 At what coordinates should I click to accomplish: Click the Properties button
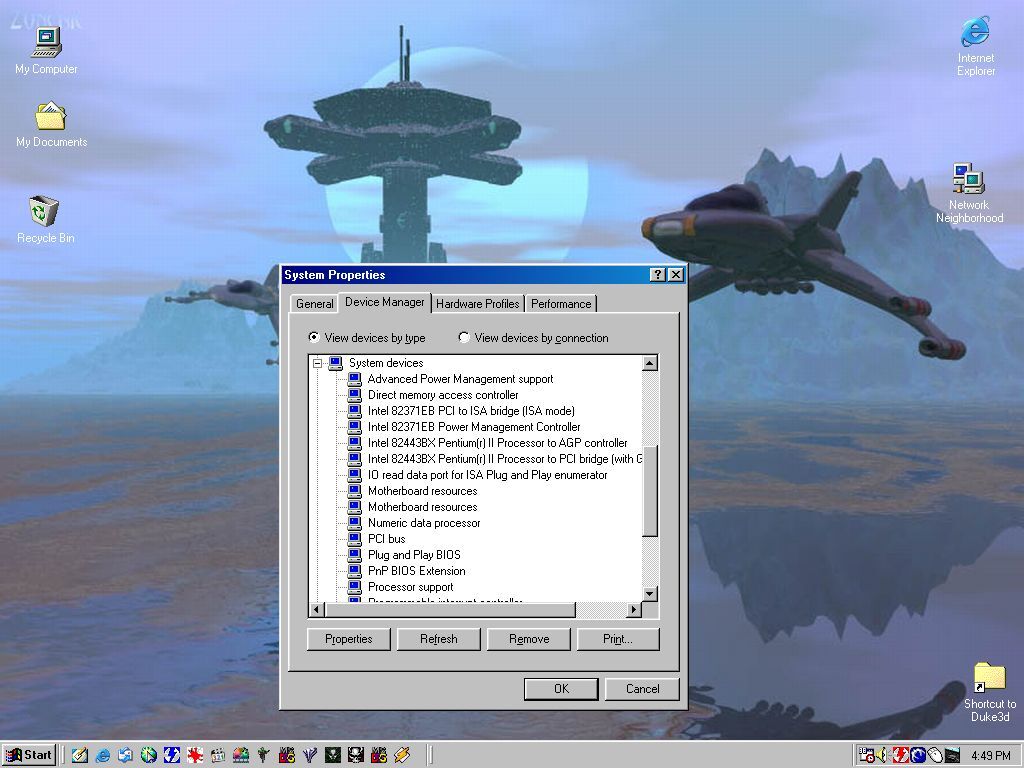tap(348, 639)
